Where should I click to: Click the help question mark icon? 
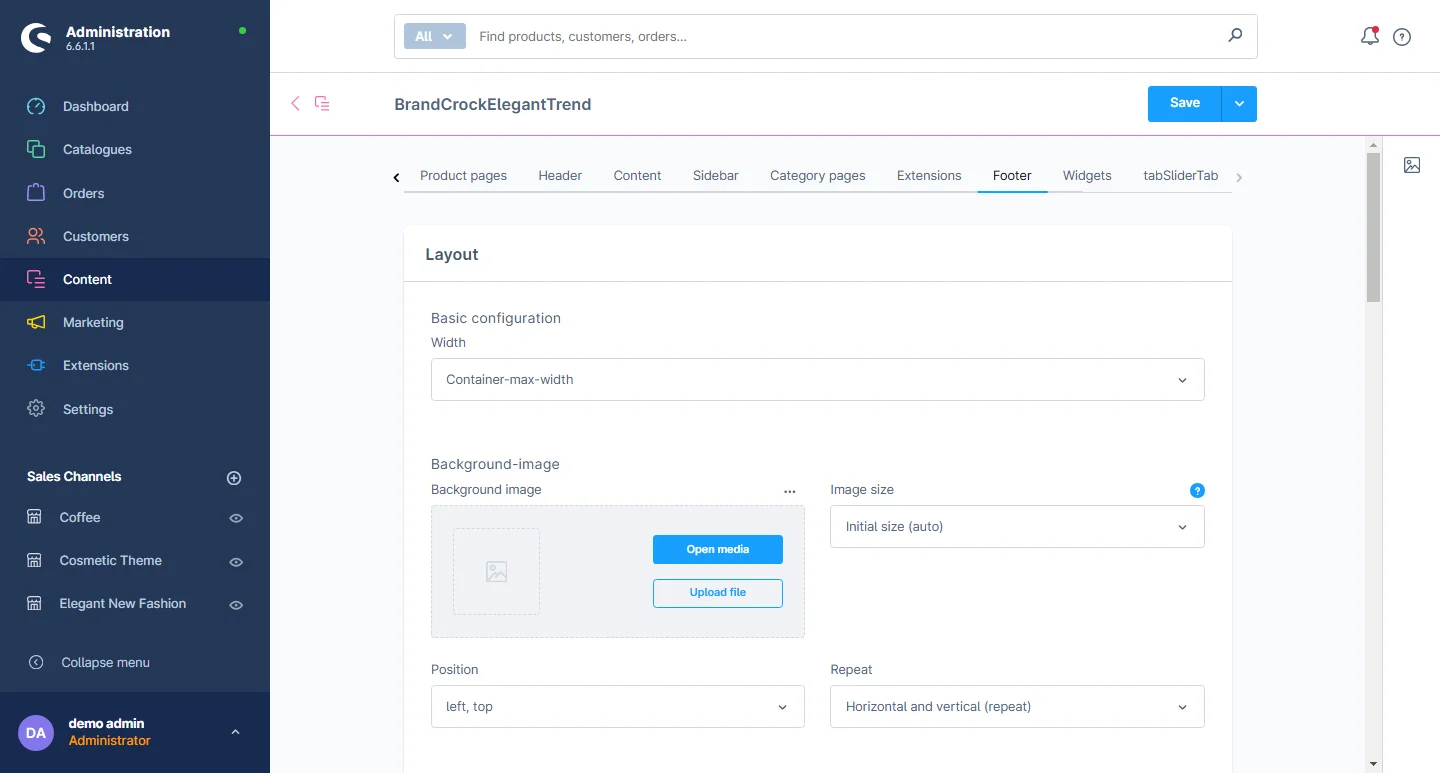(x=1402, y=37)
